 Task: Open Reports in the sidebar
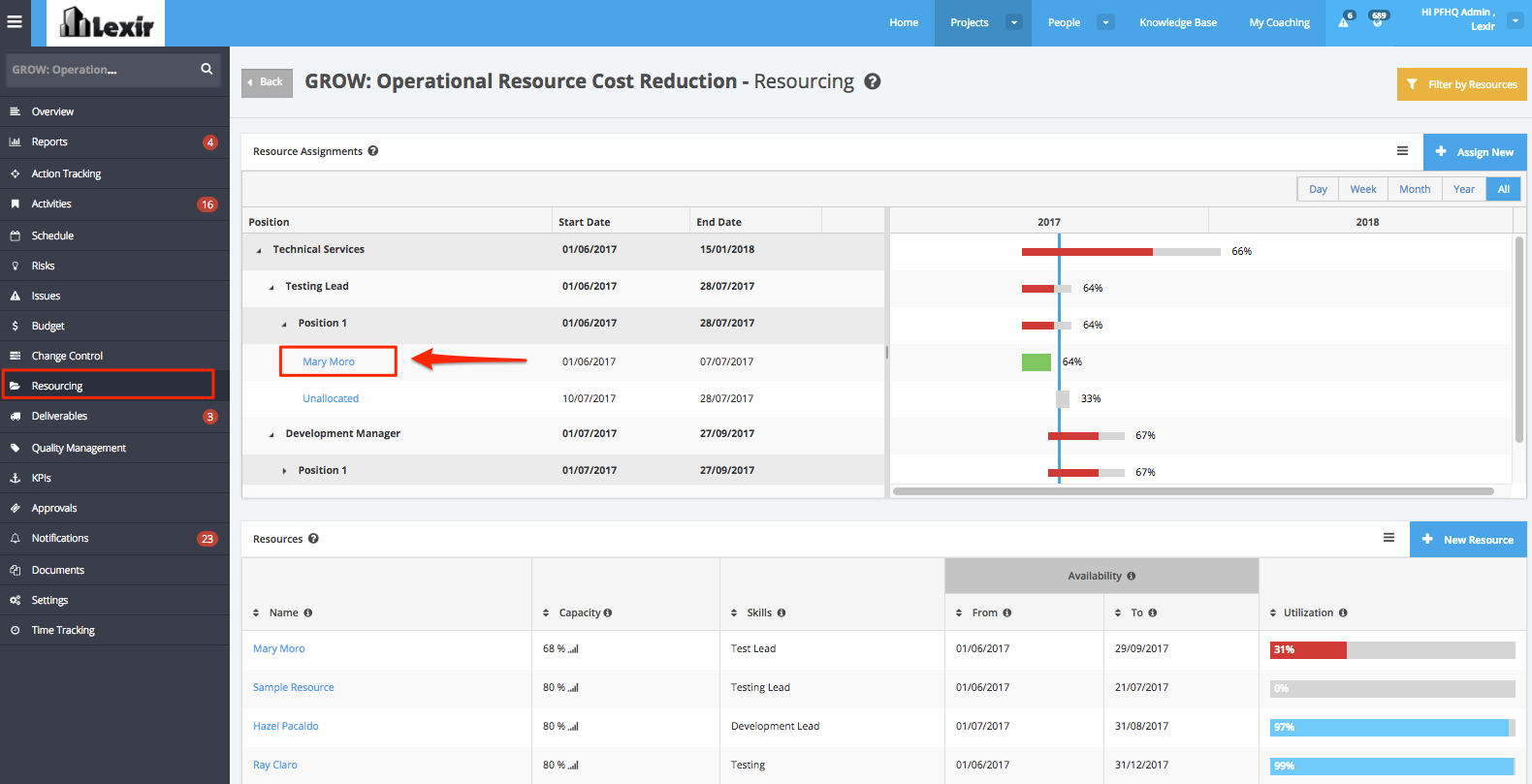(x=114, y=141)
